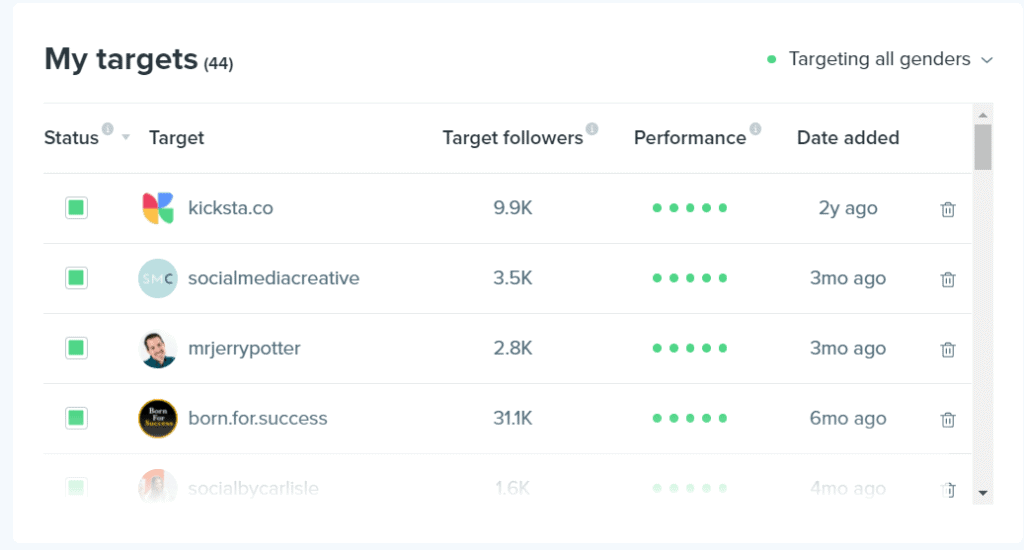Click the born.for.success account name
Image resolution: width=1024 pixels, height=550 pixels.
point(257,418)
